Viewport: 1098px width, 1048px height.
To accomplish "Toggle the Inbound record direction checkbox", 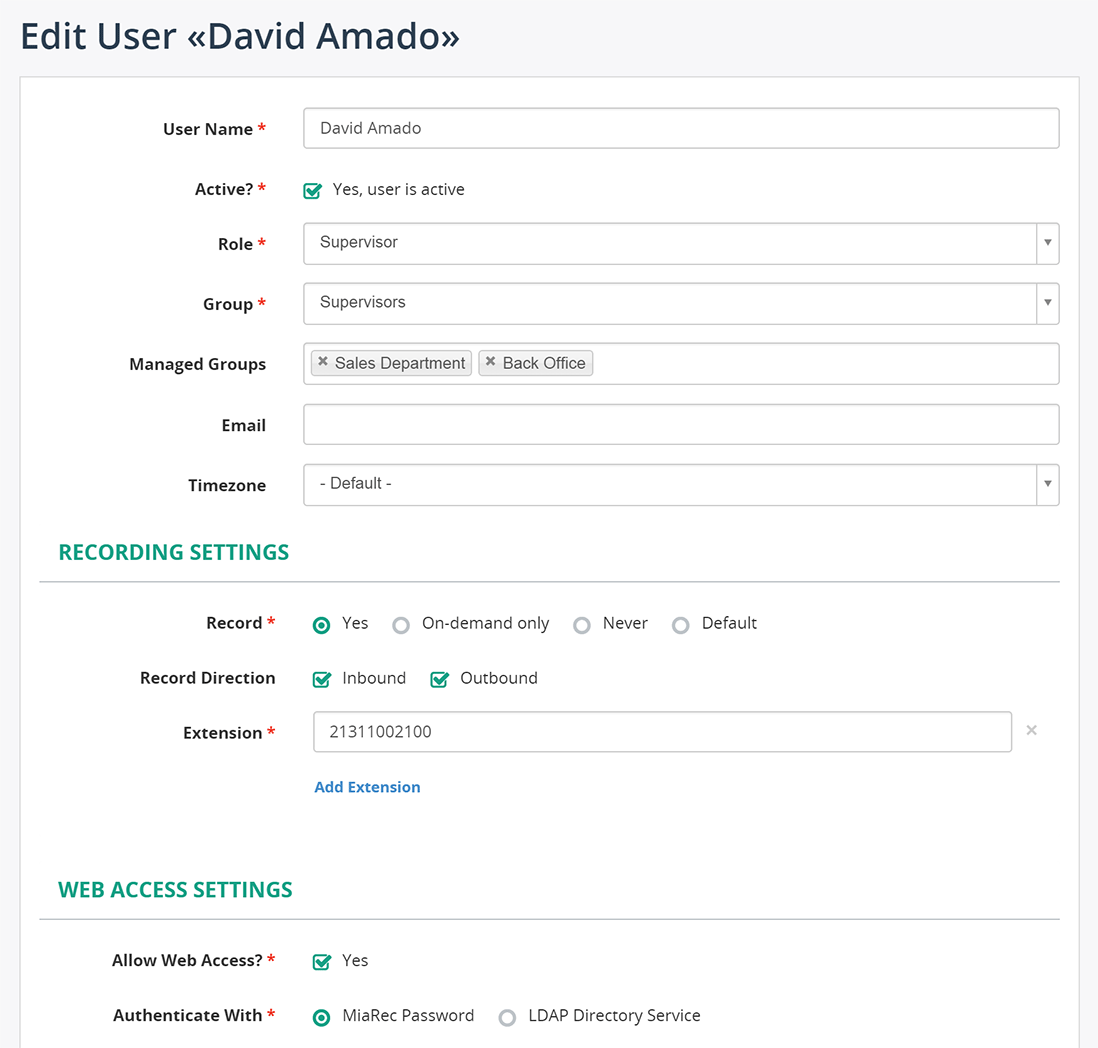I will pyautogui.click(x=322, y=679).
